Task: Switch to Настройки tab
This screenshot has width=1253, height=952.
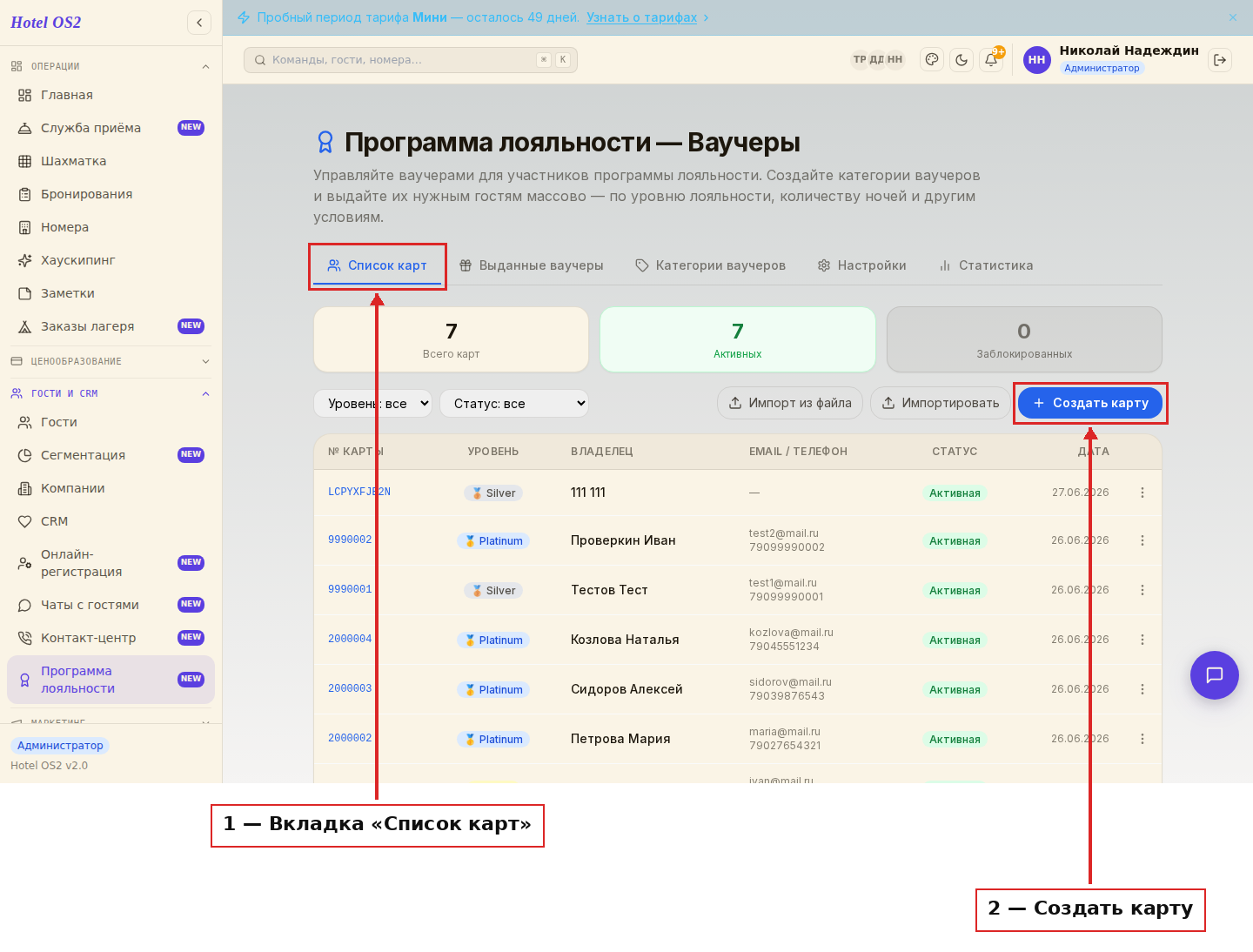Action: (861, 265)
